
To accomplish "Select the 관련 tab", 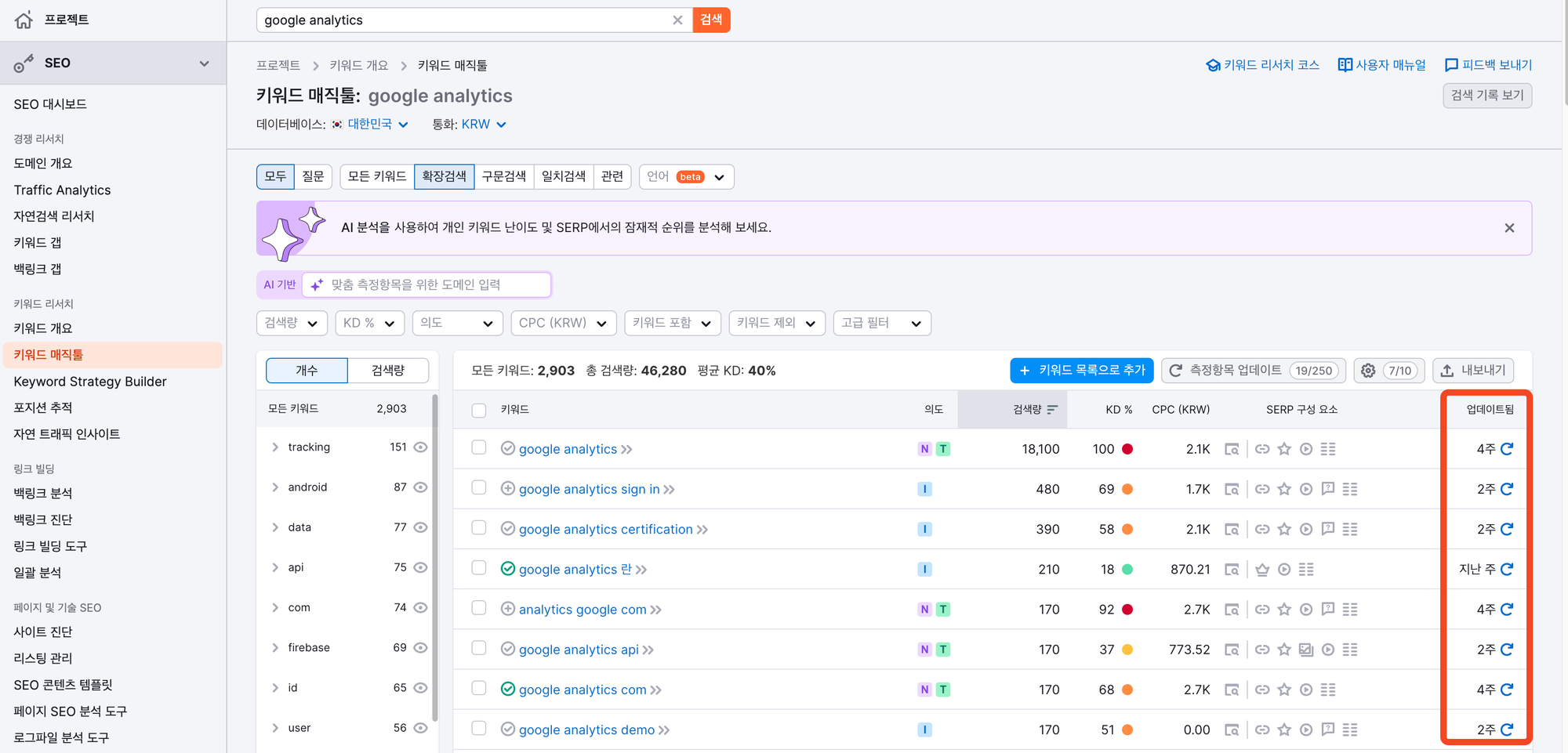I will (x=612, y=177).
